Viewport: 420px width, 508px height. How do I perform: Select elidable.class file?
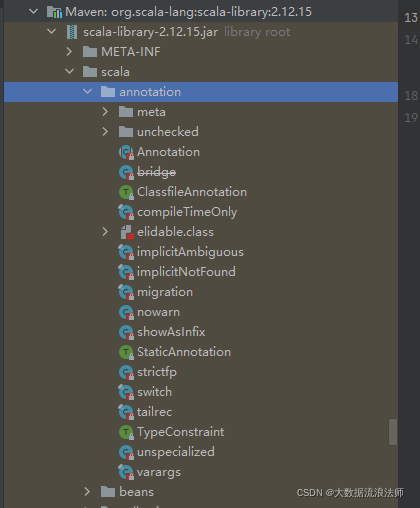pos(176,232)
